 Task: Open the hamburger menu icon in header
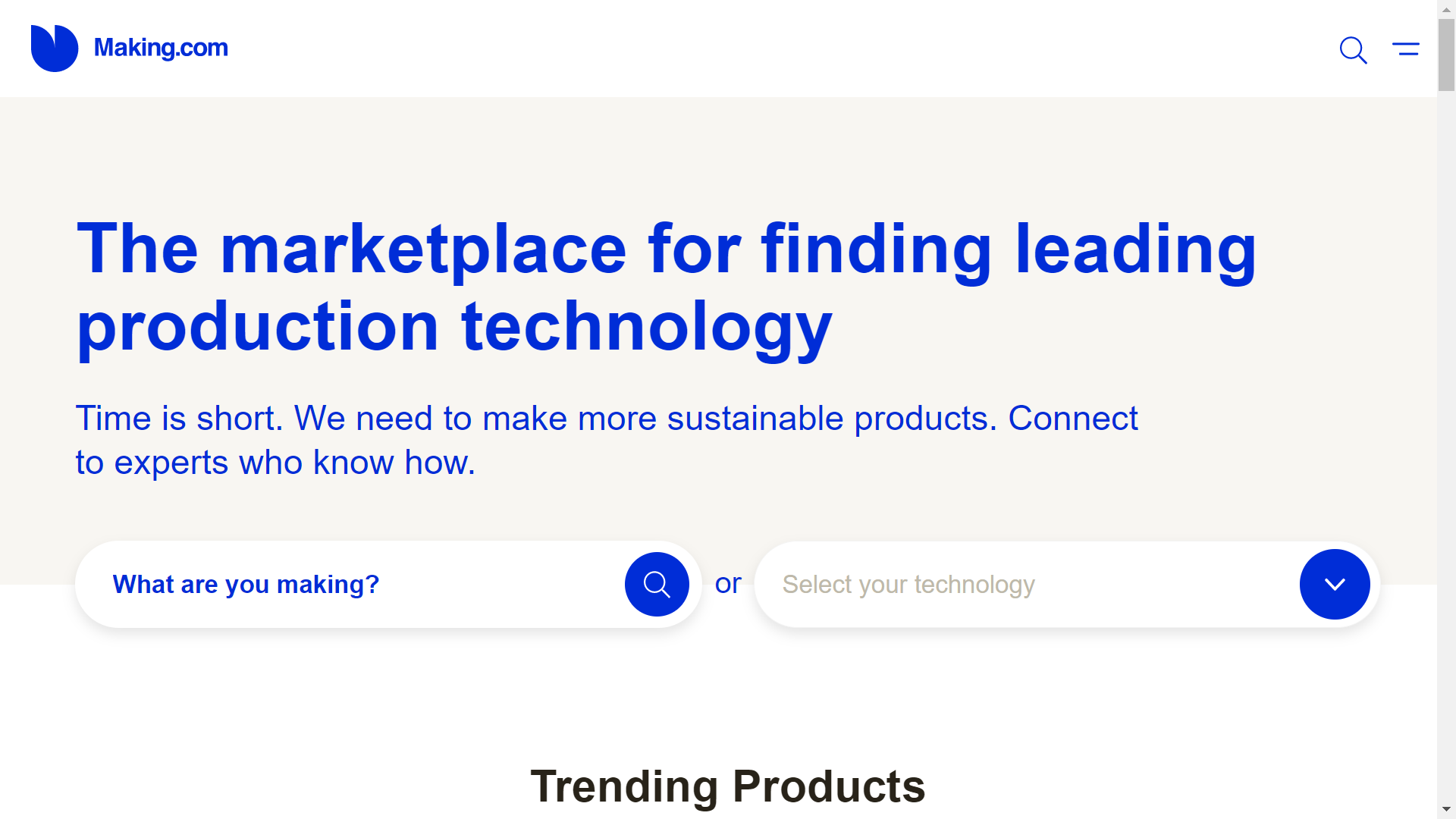1406,49
